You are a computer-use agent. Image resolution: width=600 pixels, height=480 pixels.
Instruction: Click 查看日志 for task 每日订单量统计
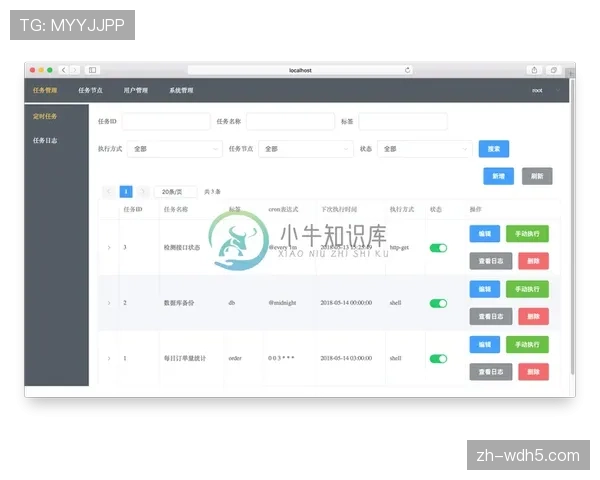click(491, 372)
